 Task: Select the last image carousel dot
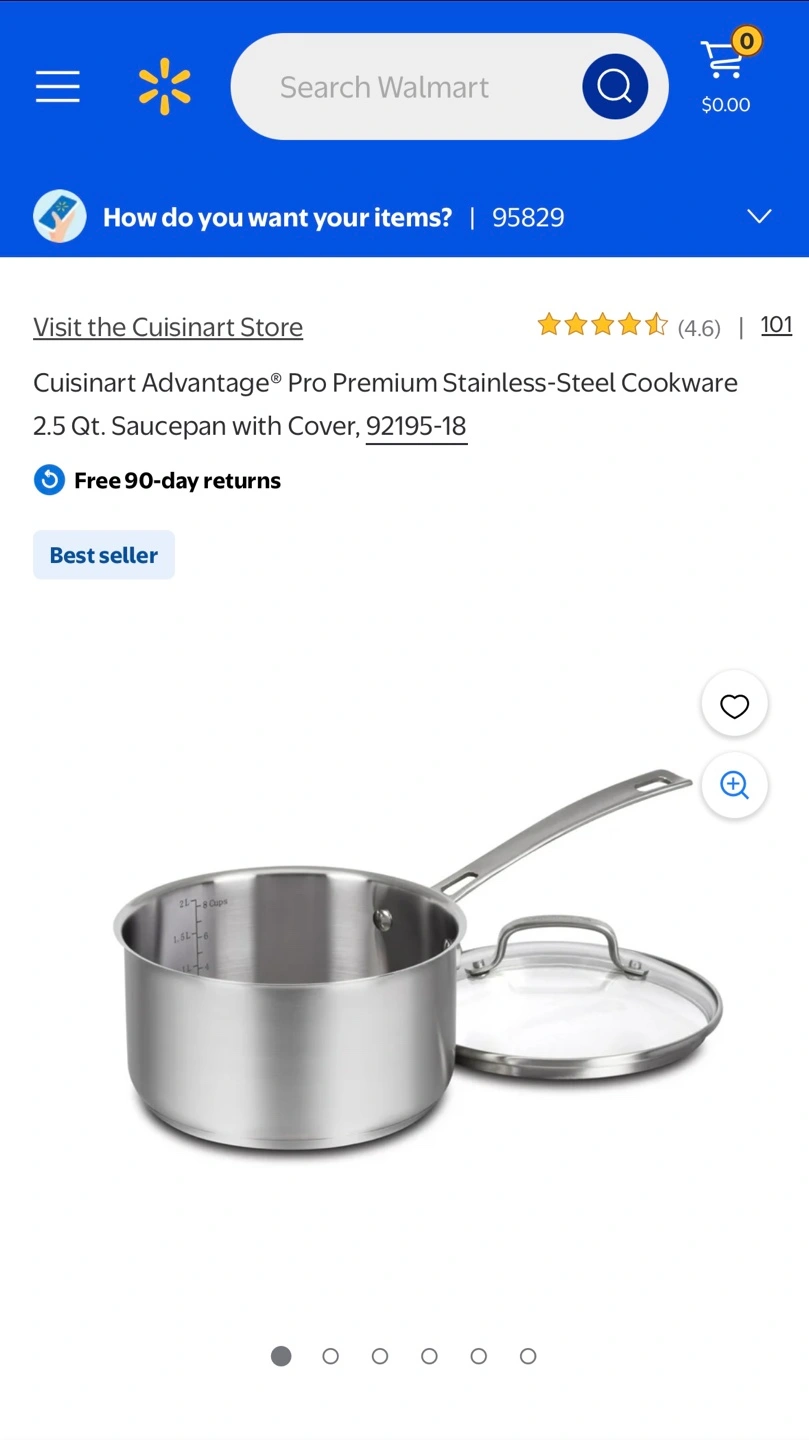528,1356
